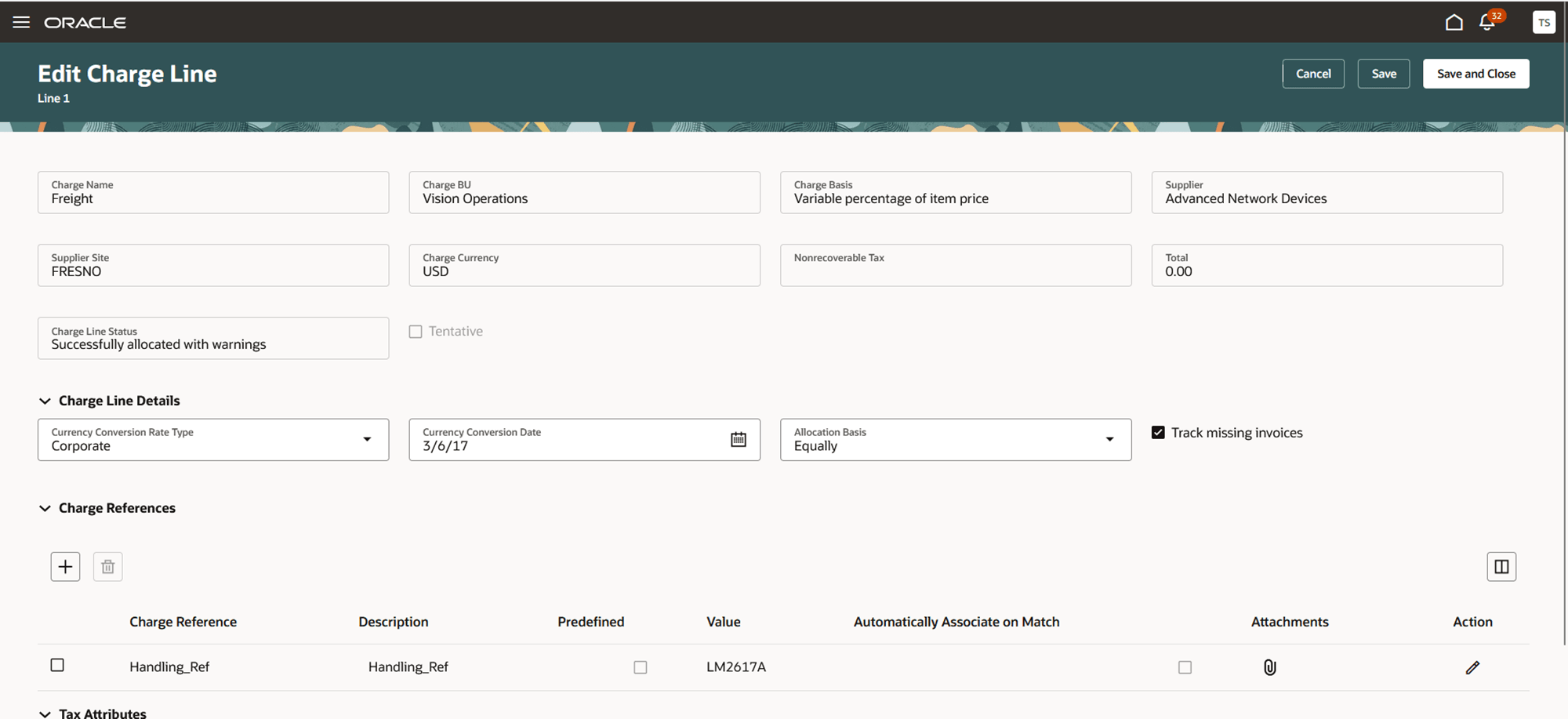Click the Description column header

pyautogui.click(x=394, y=622)
